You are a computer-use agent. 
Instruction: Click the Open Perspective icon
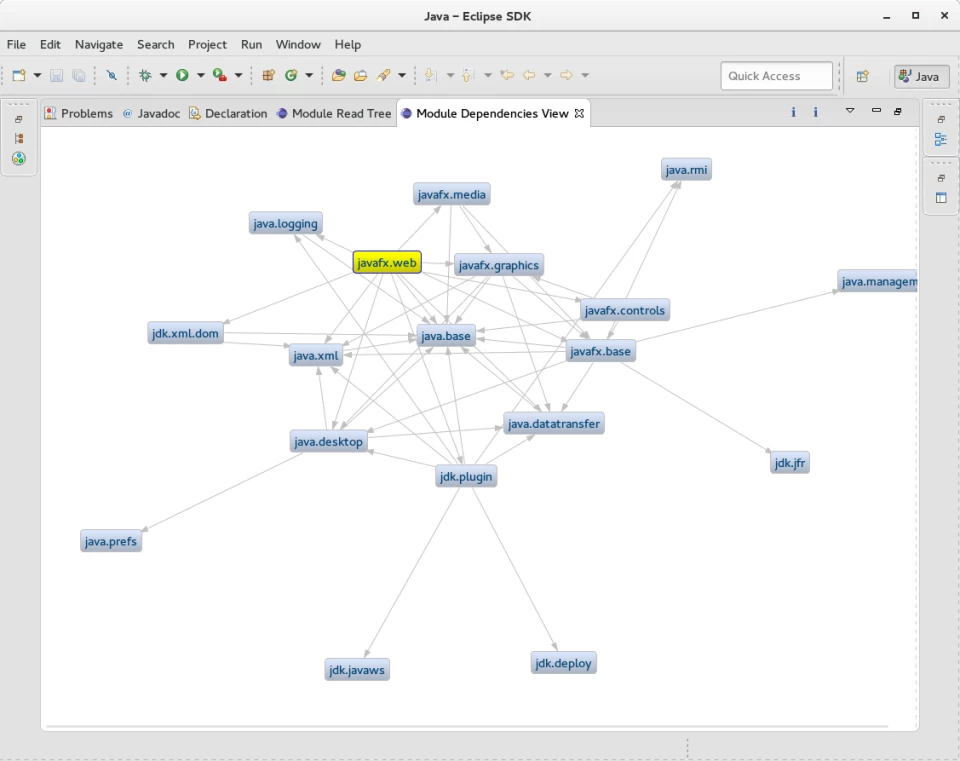click(x=863, y=77)
